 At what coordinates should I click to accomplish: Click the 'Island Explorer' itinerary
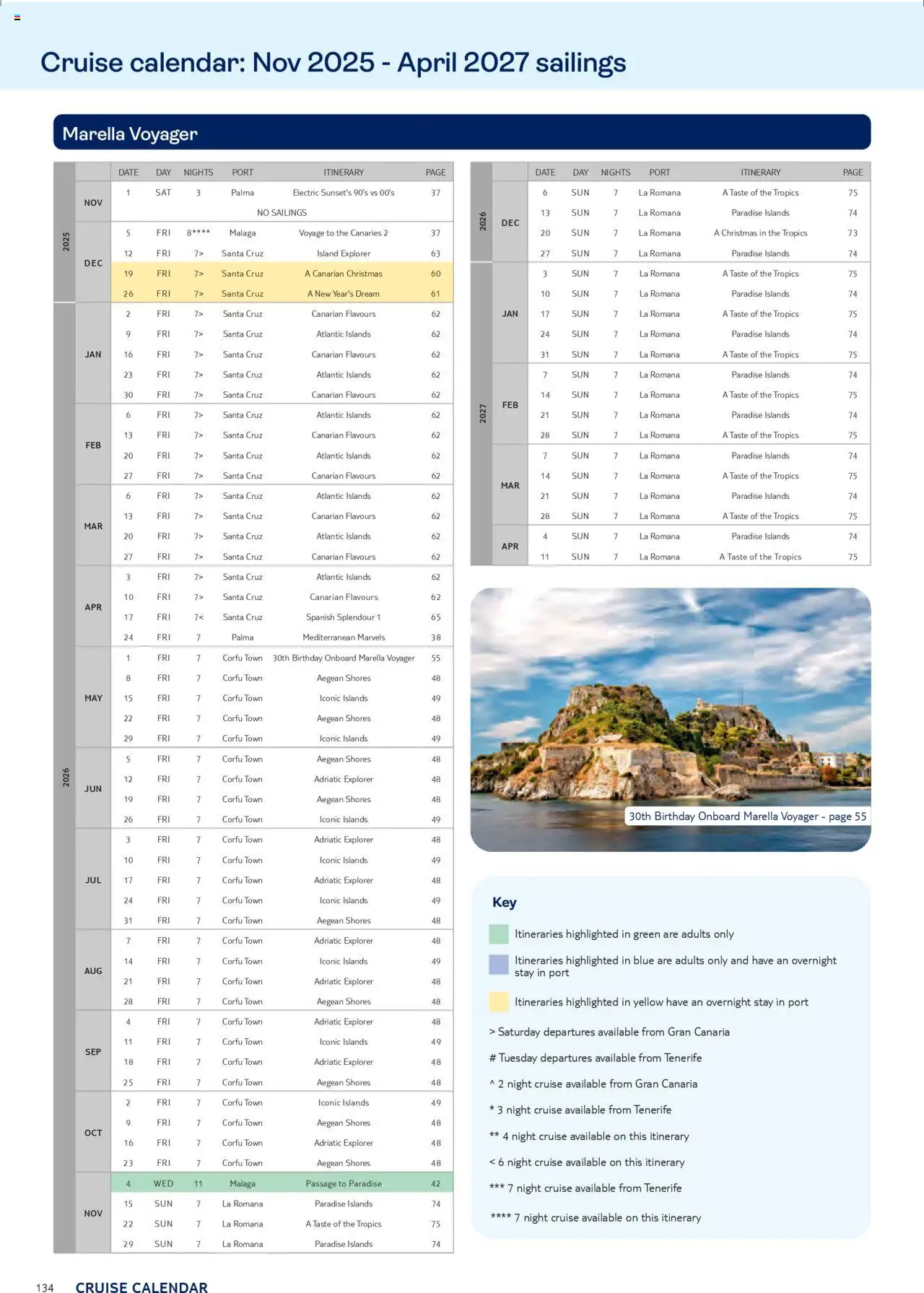tap(344, 253)
